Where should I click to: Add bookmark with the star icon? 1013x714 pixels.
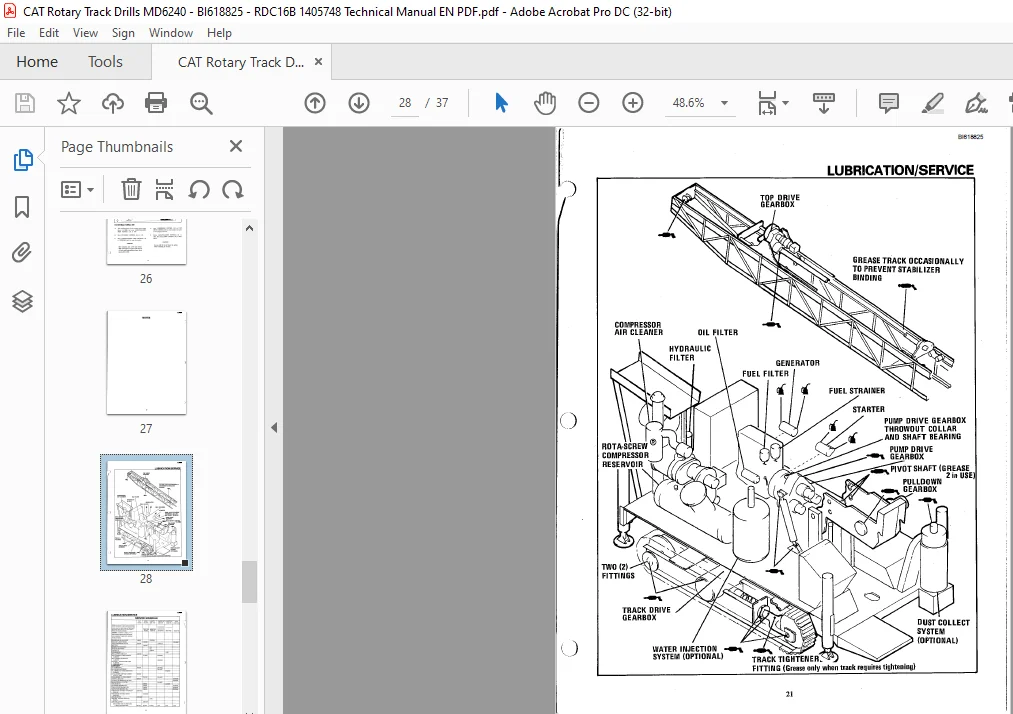[68, 103]
